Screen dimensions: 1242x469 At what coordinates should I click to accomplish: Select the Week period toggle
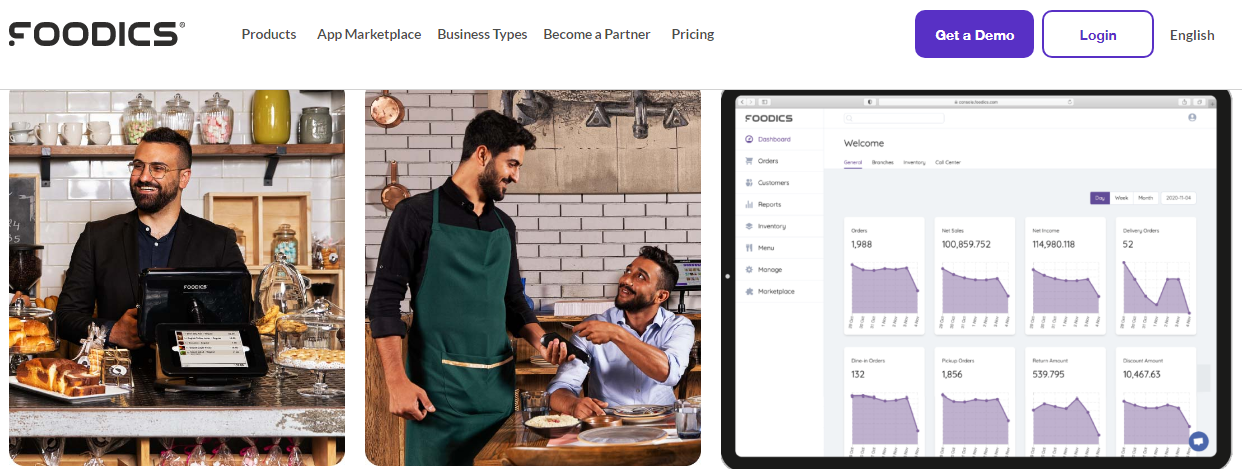tap(1122, 198)
